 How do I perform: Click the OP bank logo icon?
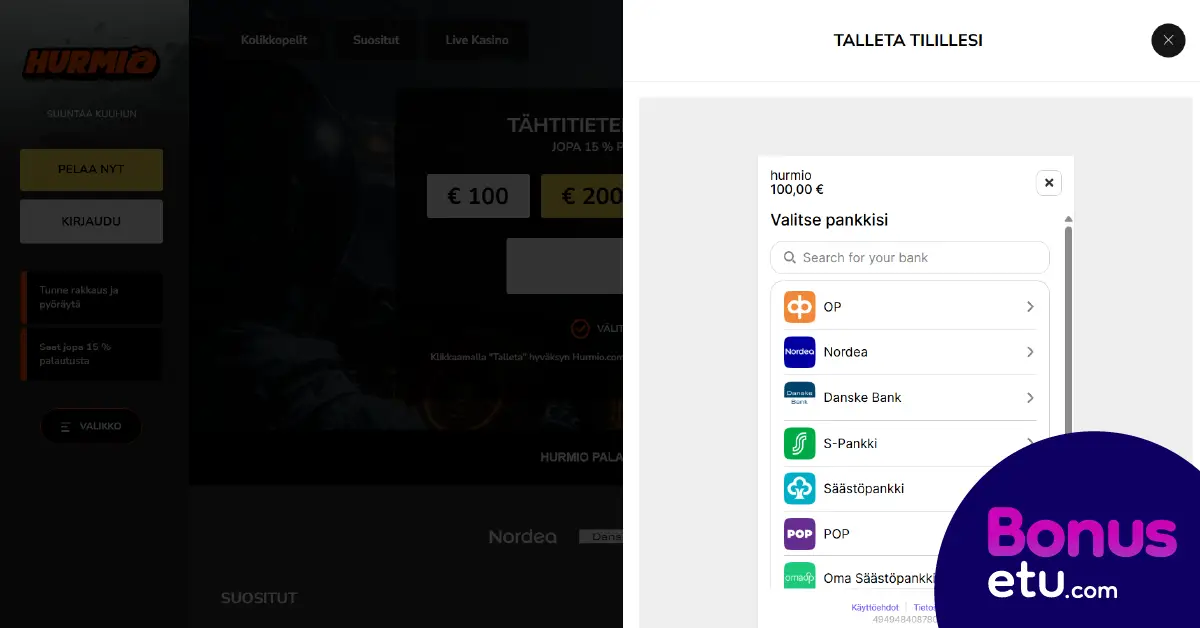pos(799,307)
